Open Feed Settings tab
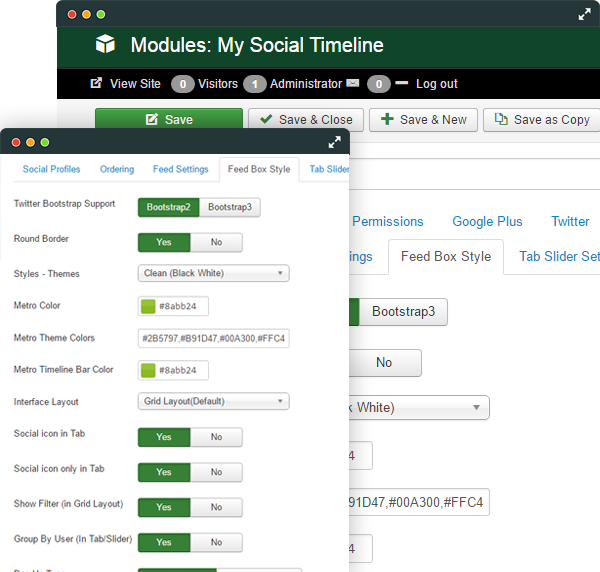The height and width of the screenshot is (572, 600). [x=181, y=169]
